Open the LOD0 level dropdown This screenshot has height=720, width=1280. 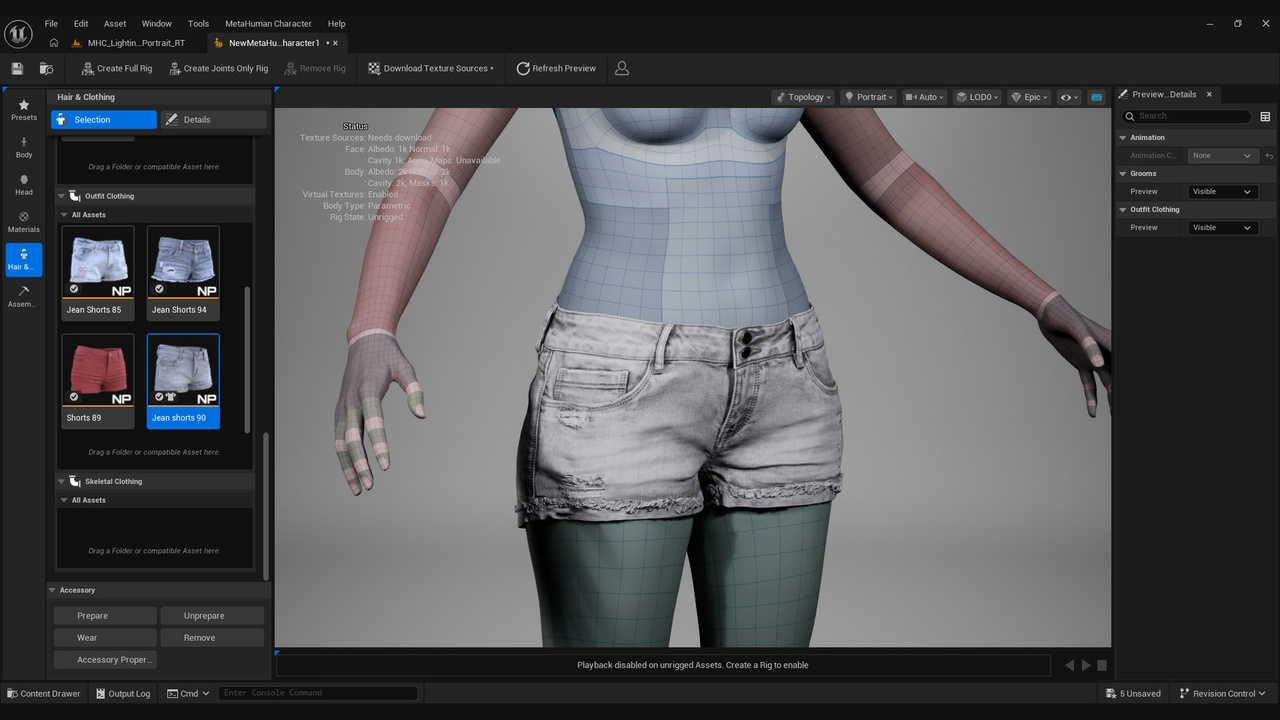pyautogui.click(x=978, y=97)
